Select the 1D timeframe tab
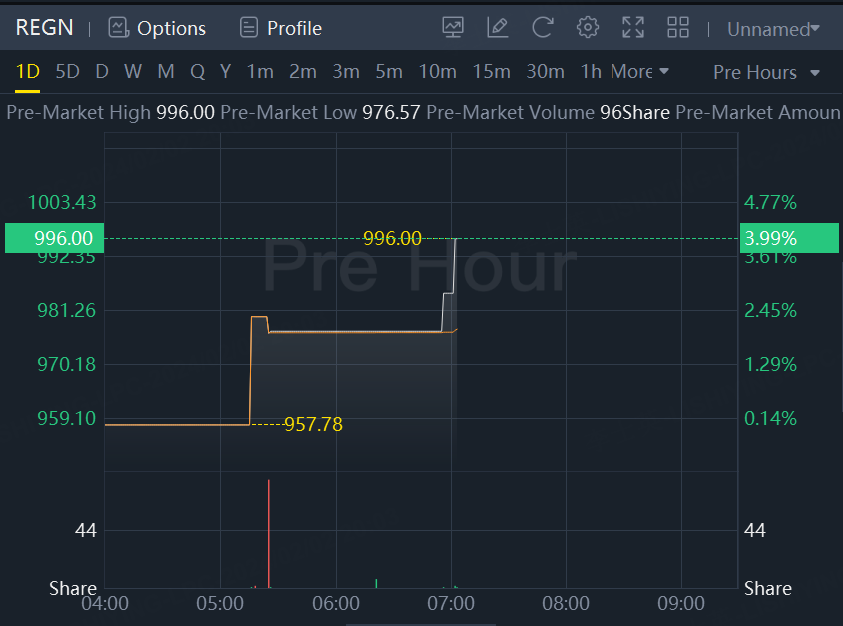 (27, 72)
